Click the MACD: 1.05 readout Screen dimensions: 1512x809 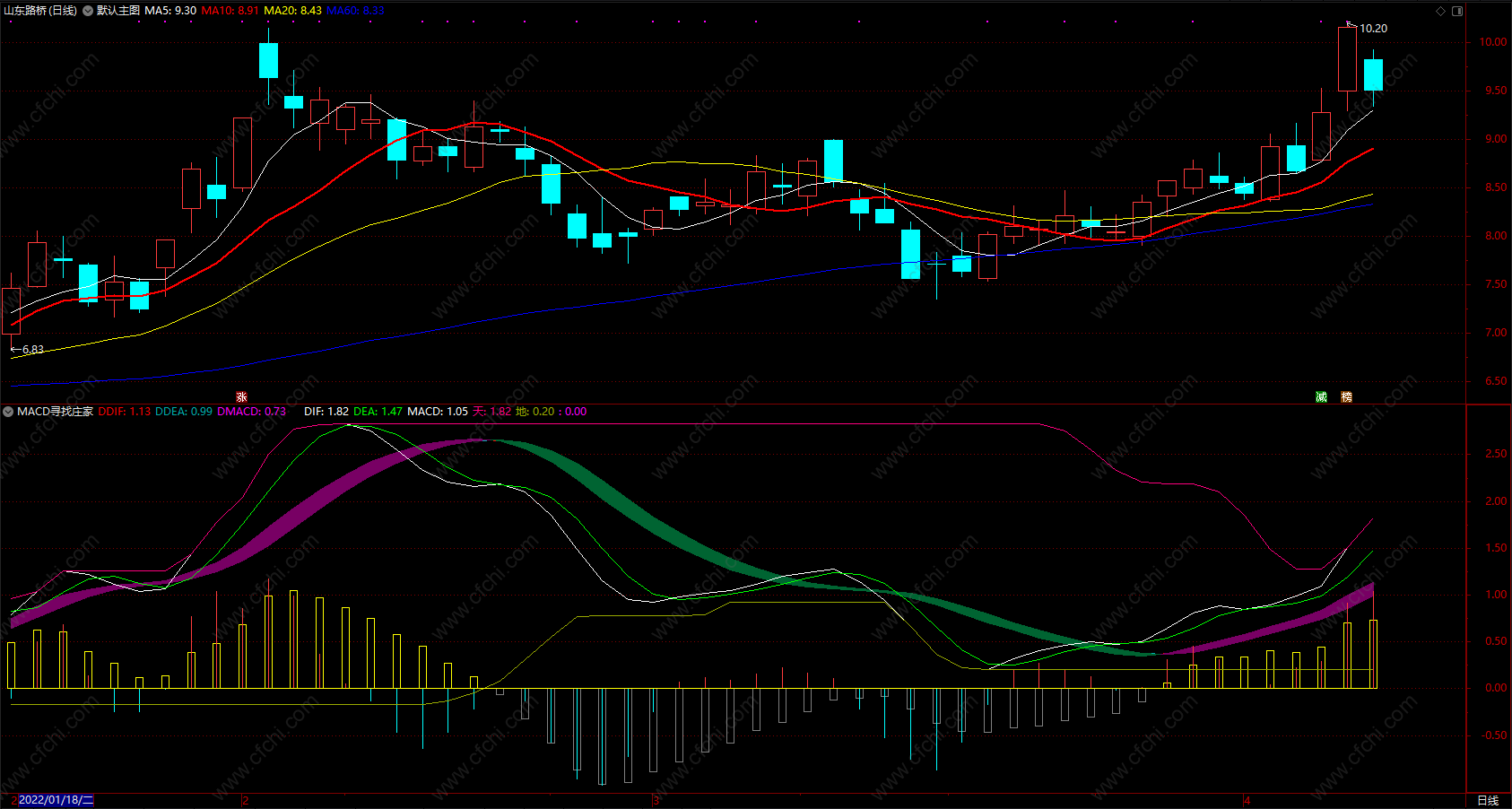pyautogui.click(x=438, y=412)
